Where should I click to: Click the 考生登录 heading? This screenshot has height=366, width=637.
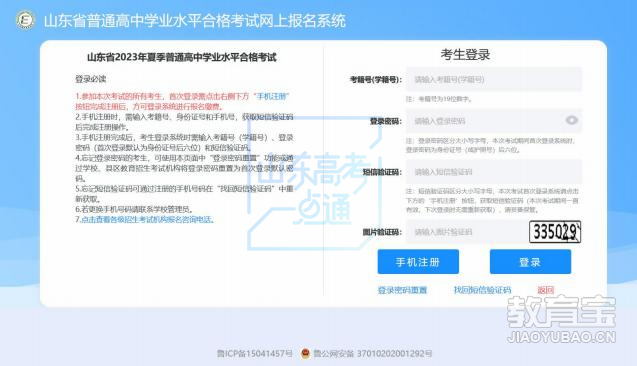[466, 54]
